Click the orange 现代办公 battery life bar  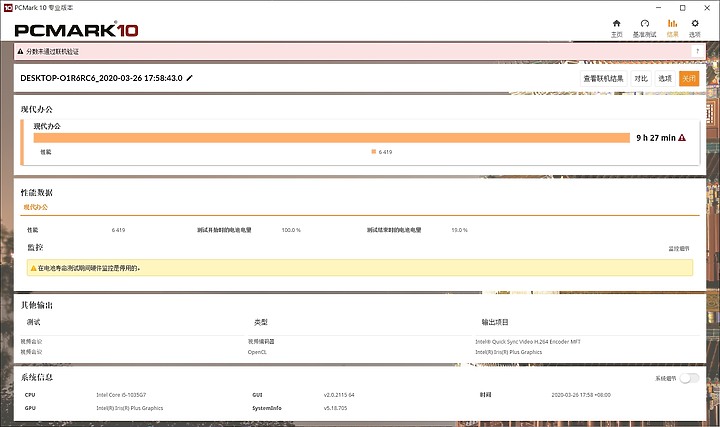click(x=332, y=138)
